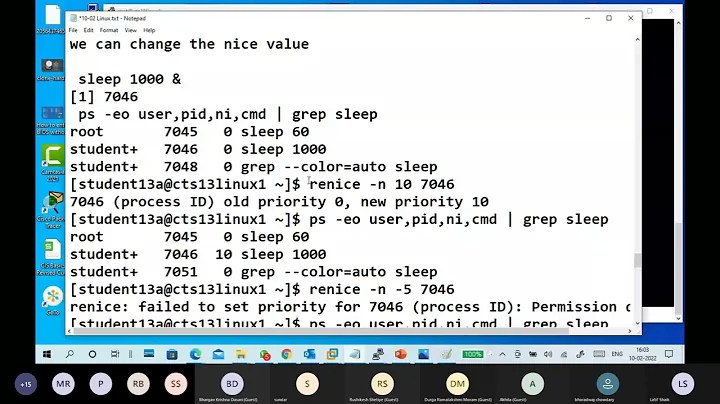Open Cisco Packet Tracer desktop shortcut

click(52, 210)
